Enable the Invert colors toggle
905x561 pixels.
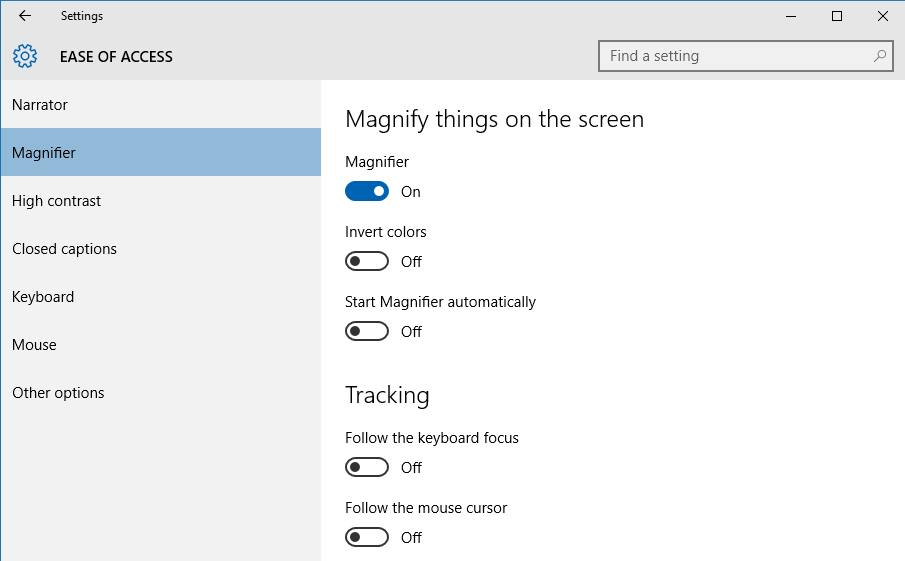pos(367,261)
